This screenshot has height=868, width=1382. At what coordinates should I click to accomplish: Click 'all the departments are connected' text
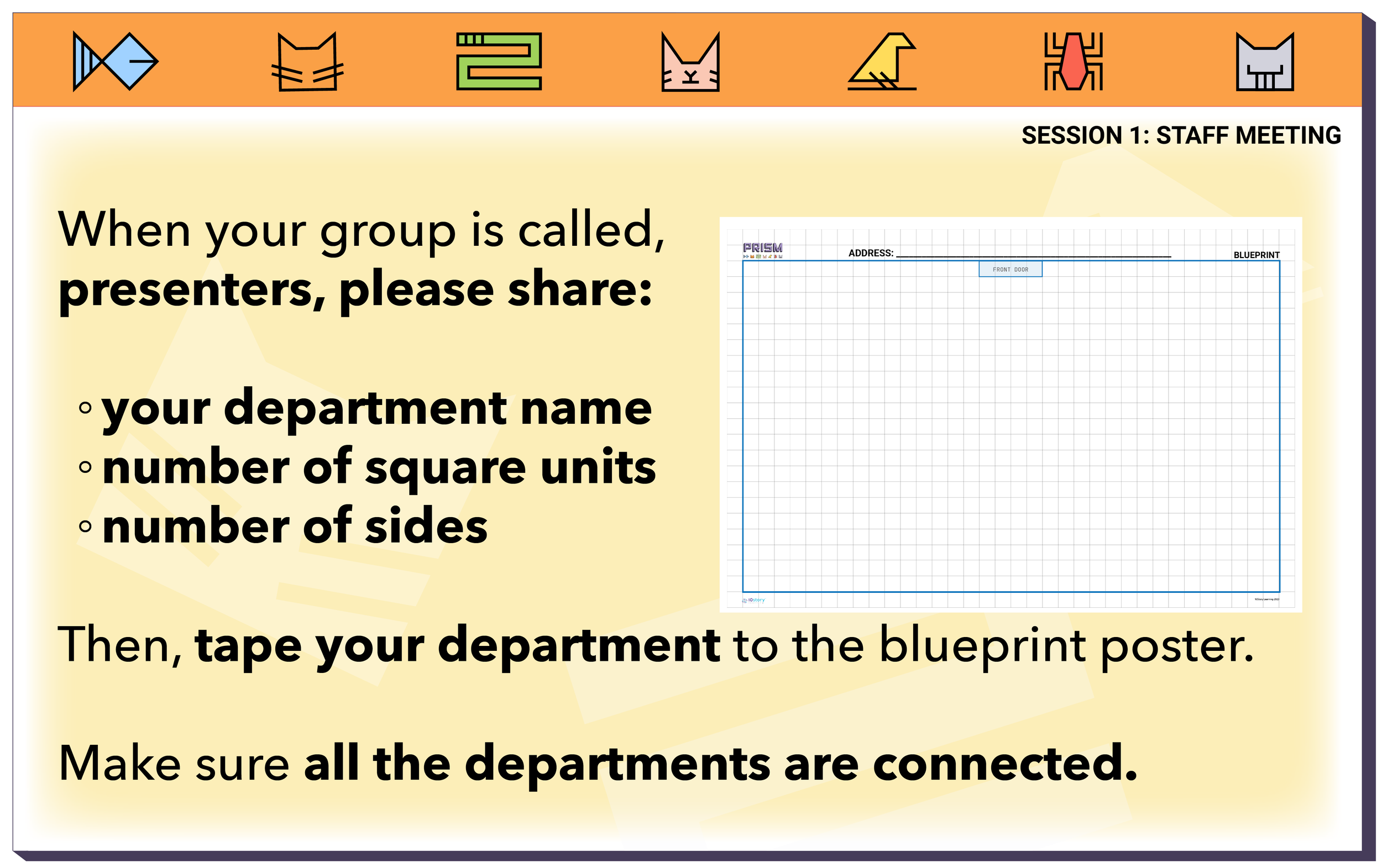(720, 764)
